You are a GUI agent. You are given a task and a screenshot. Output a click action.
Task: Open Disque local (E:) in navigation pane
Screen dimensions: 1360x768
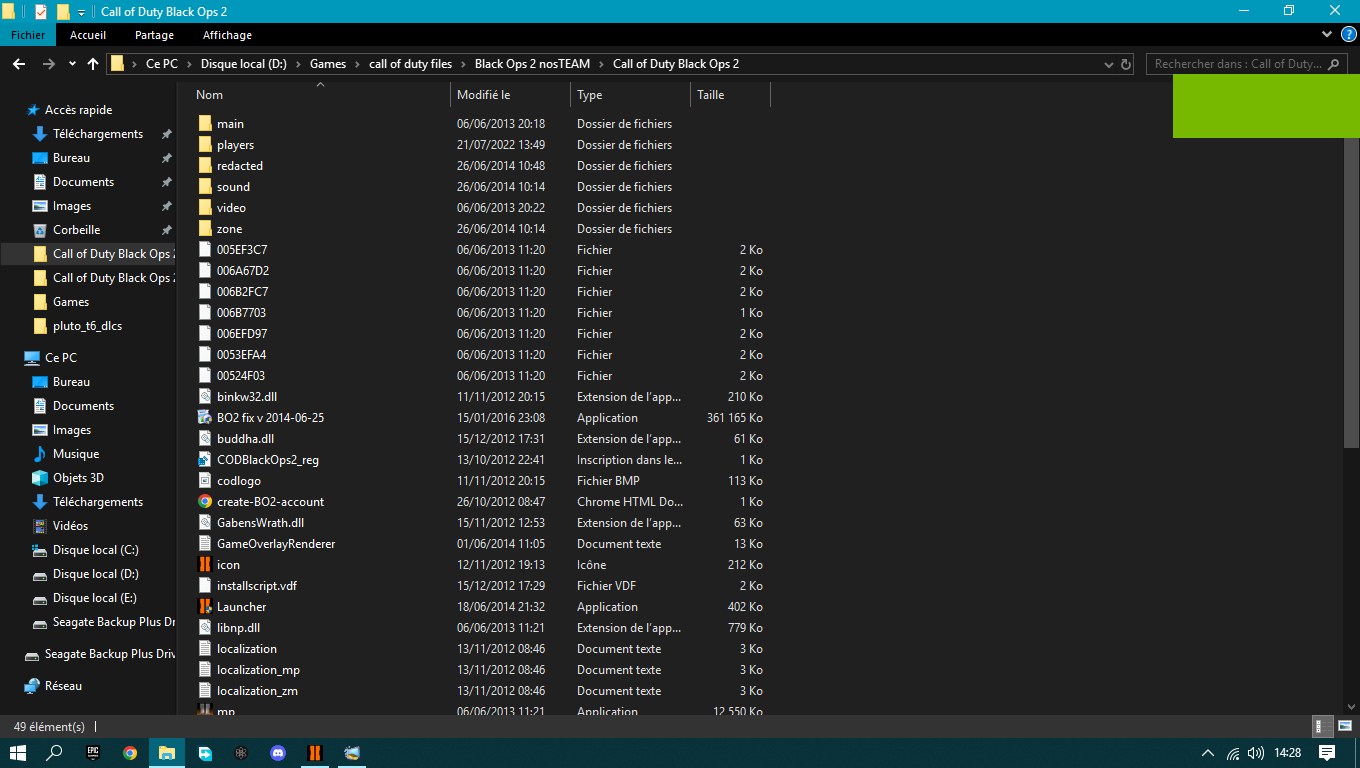tap(94, 598)
